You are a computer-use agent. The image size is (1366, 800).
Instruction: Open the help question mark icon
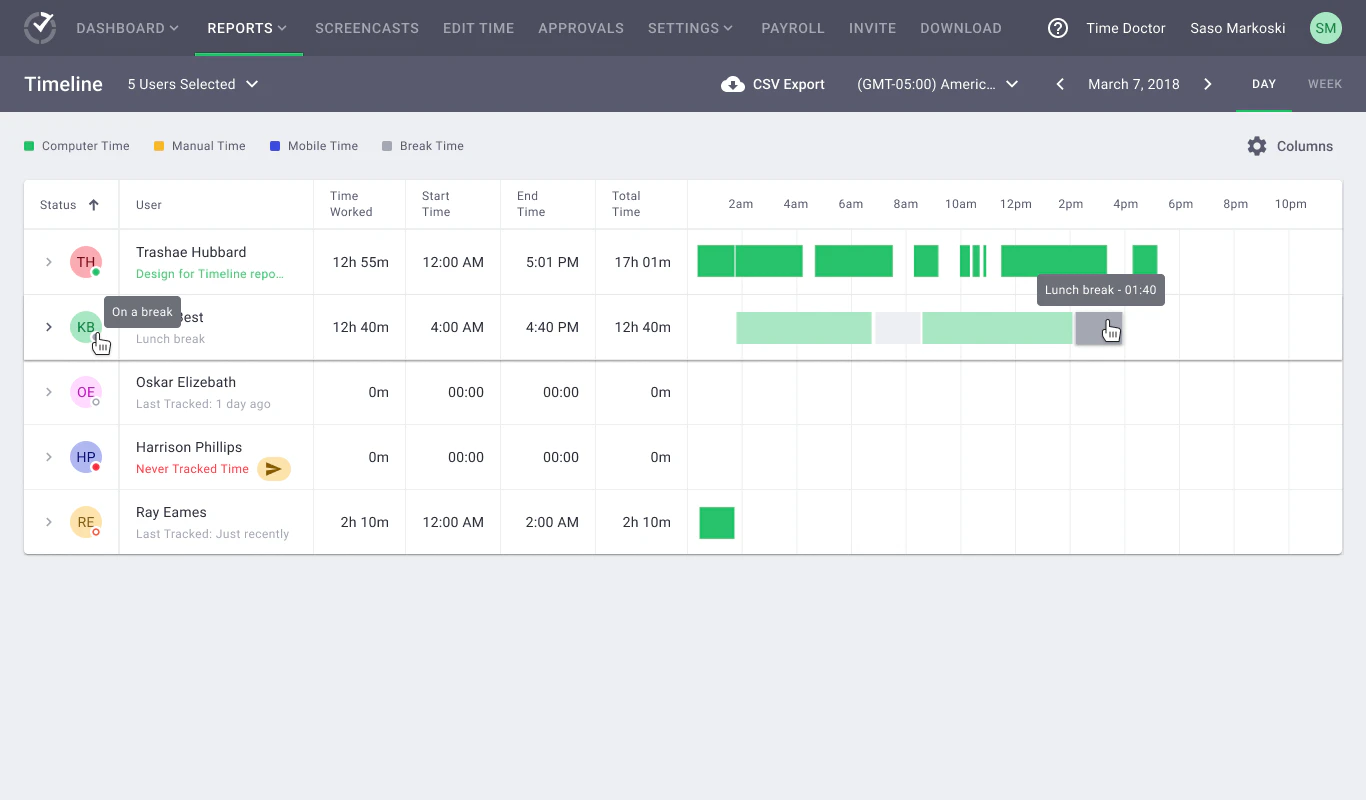1057,28
